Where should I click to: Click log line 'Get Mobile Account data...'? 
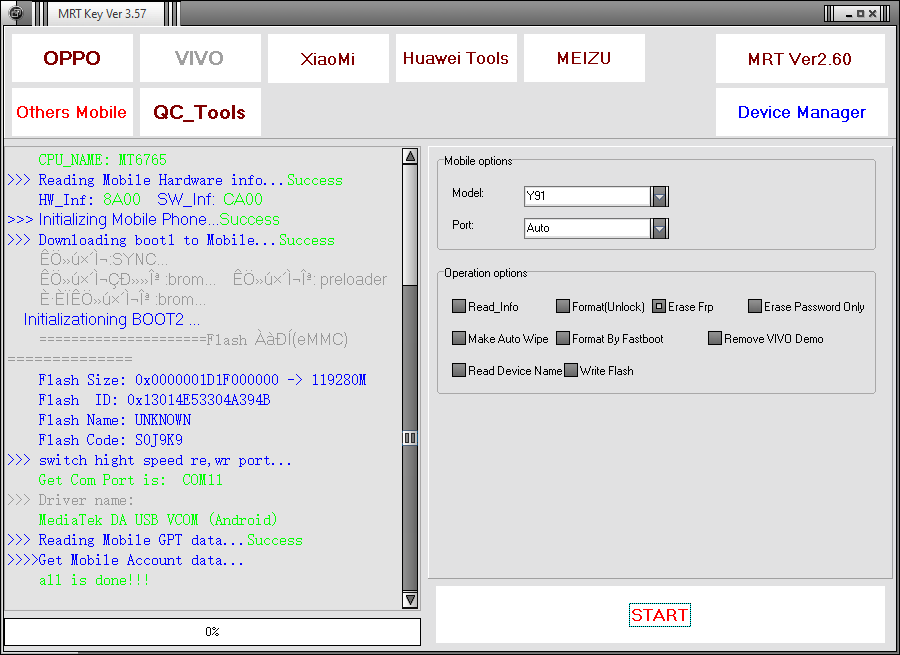coord(125,560)
